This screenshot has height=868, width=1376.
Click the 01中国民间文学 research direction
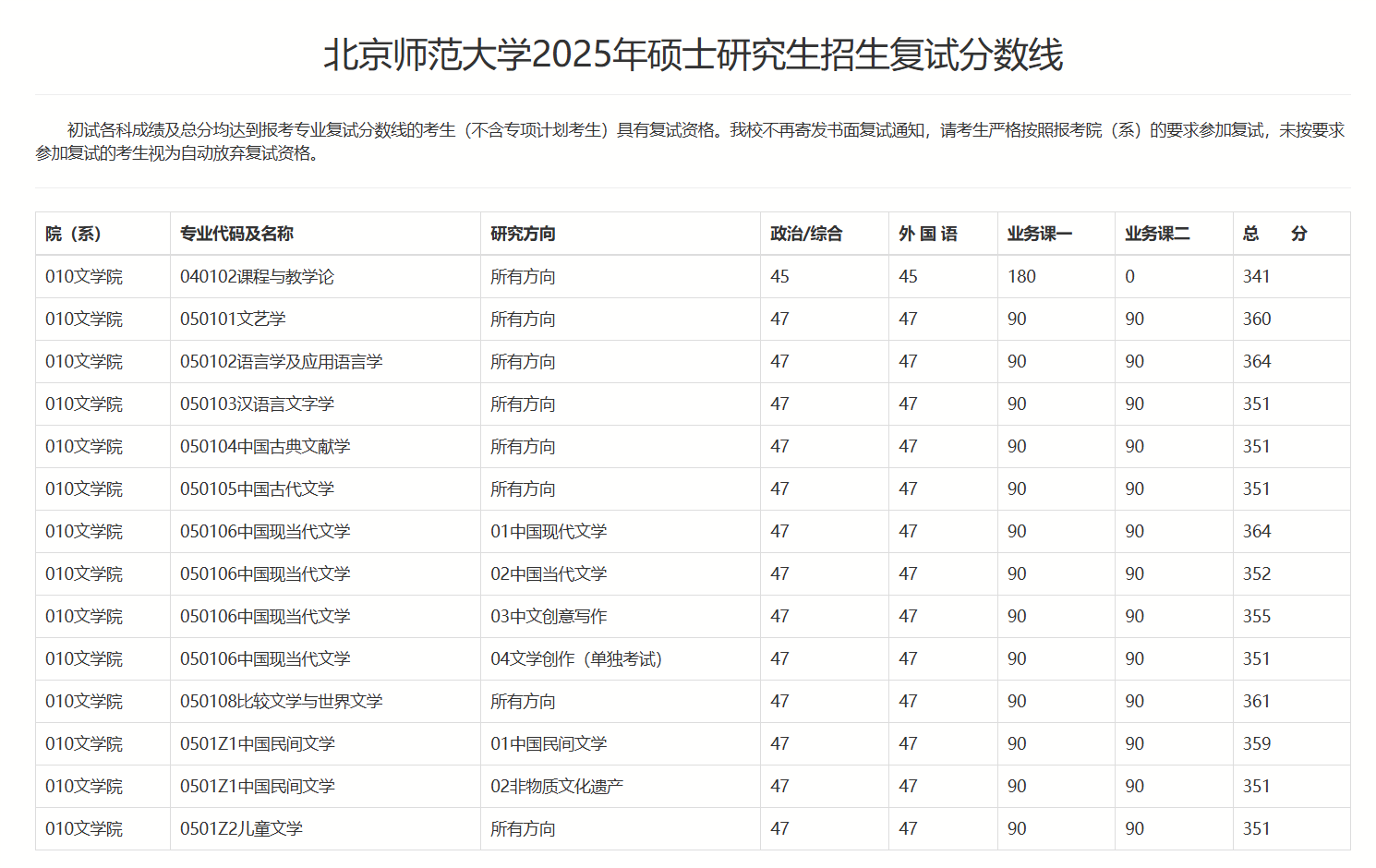549,743
